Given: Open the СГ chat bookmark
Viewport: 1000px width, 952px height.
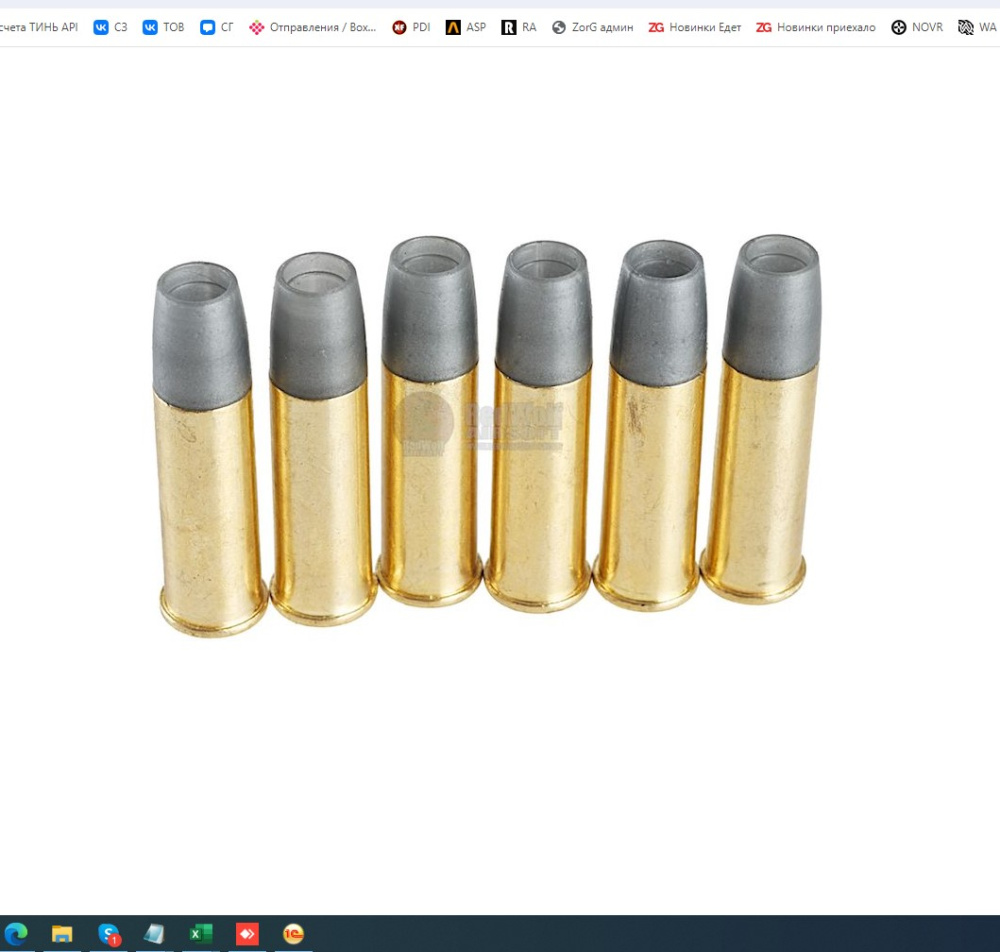Looking at the screenshot, I should pos(217,27).
